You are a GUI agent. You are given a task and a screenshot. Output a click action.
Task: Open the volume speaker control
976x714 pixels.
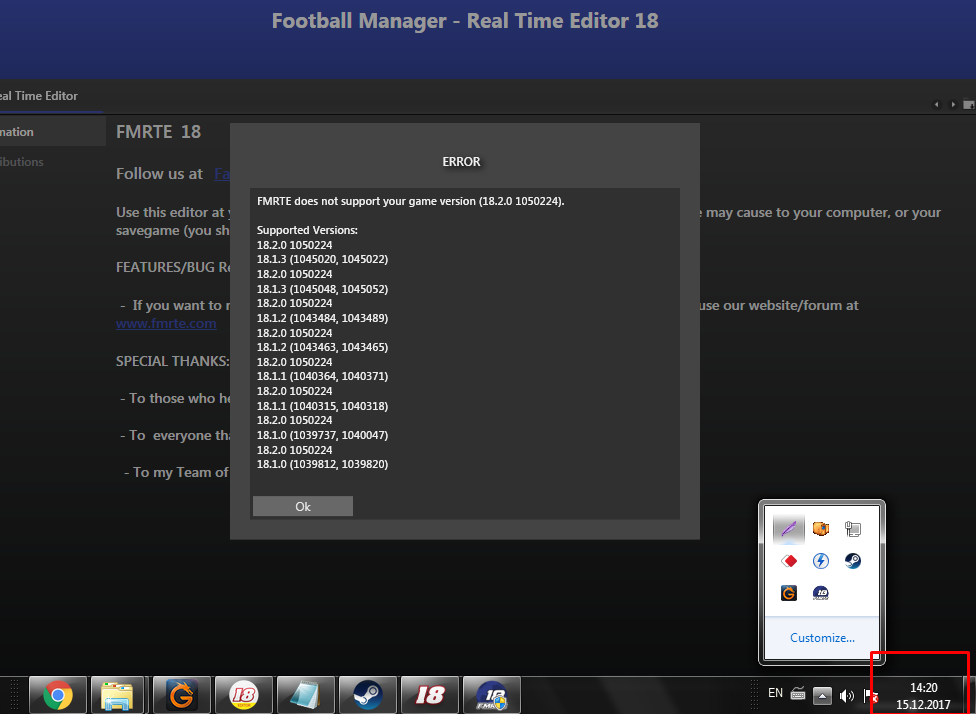[x=847, y=695]
